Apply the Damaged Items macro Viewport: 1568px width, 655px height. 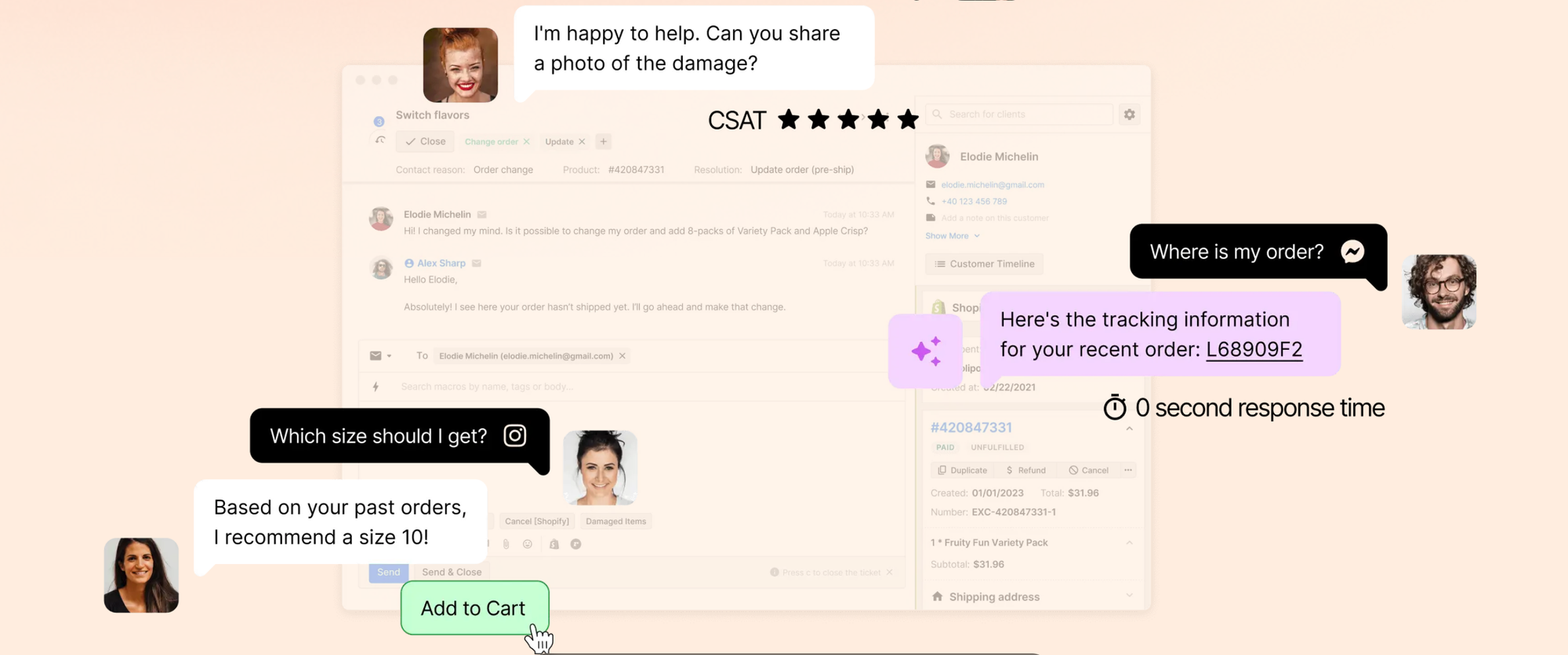point(616,522)
